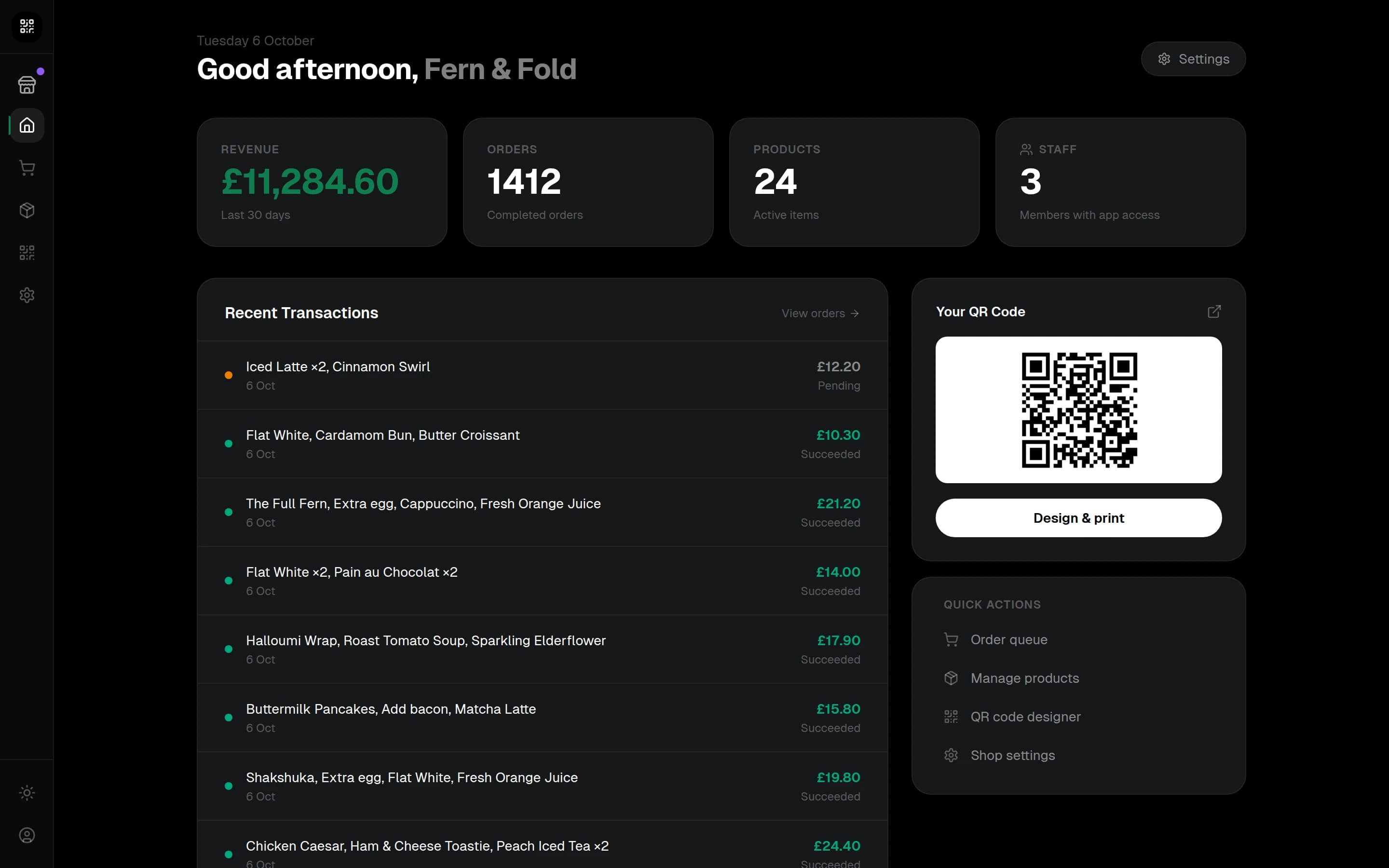
Task: Open the Products box icon in sidebar
Action: pos(27,210)
